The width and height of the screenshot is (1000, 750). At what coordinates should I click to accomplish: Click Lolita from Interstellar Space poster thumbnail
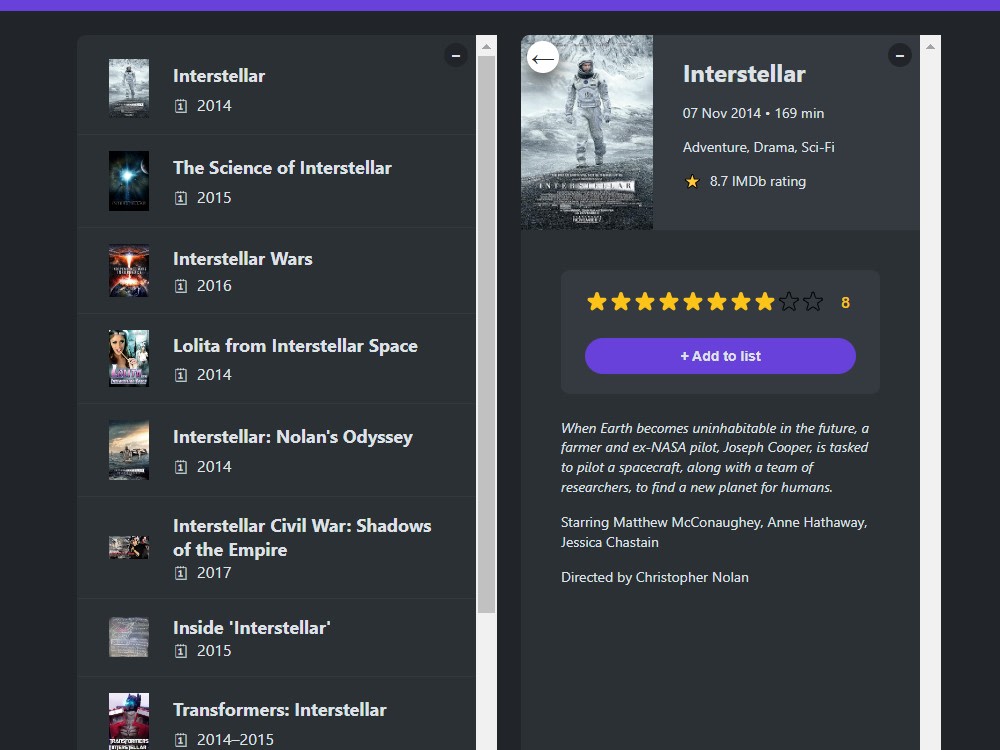[129, 358]
